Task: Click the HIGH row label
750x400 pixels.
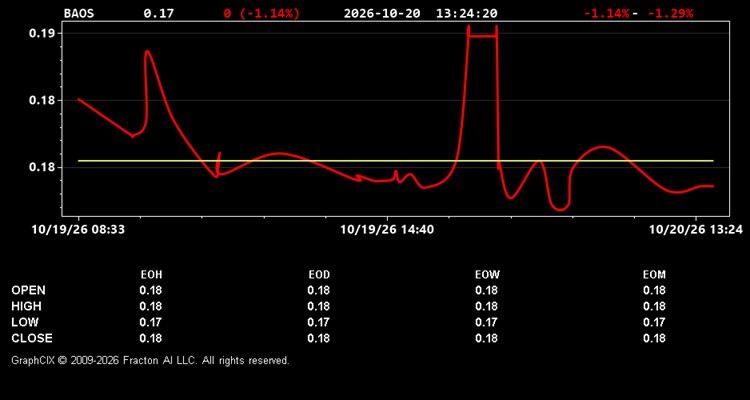Action: 26,306
